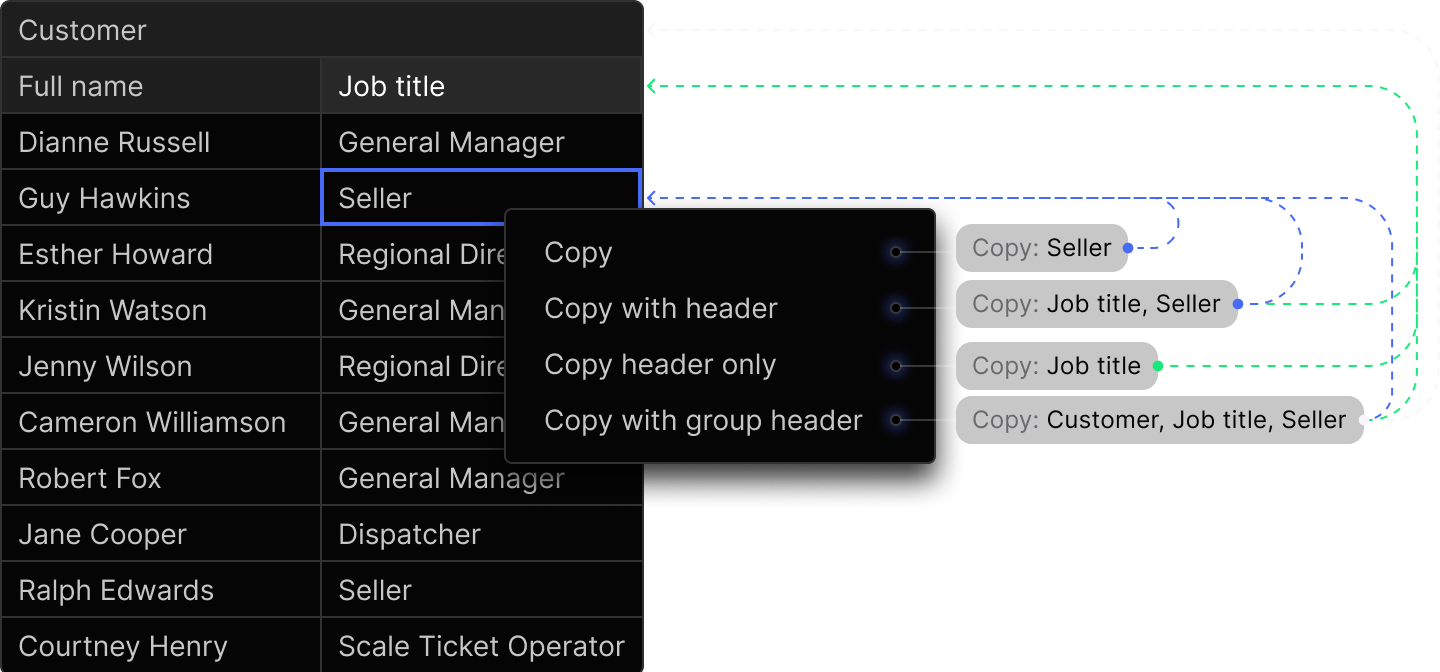Select the highlighted Seller cell
This screenshot has width=1440, height=672.
pyautogui.click(x=480, y=197)
